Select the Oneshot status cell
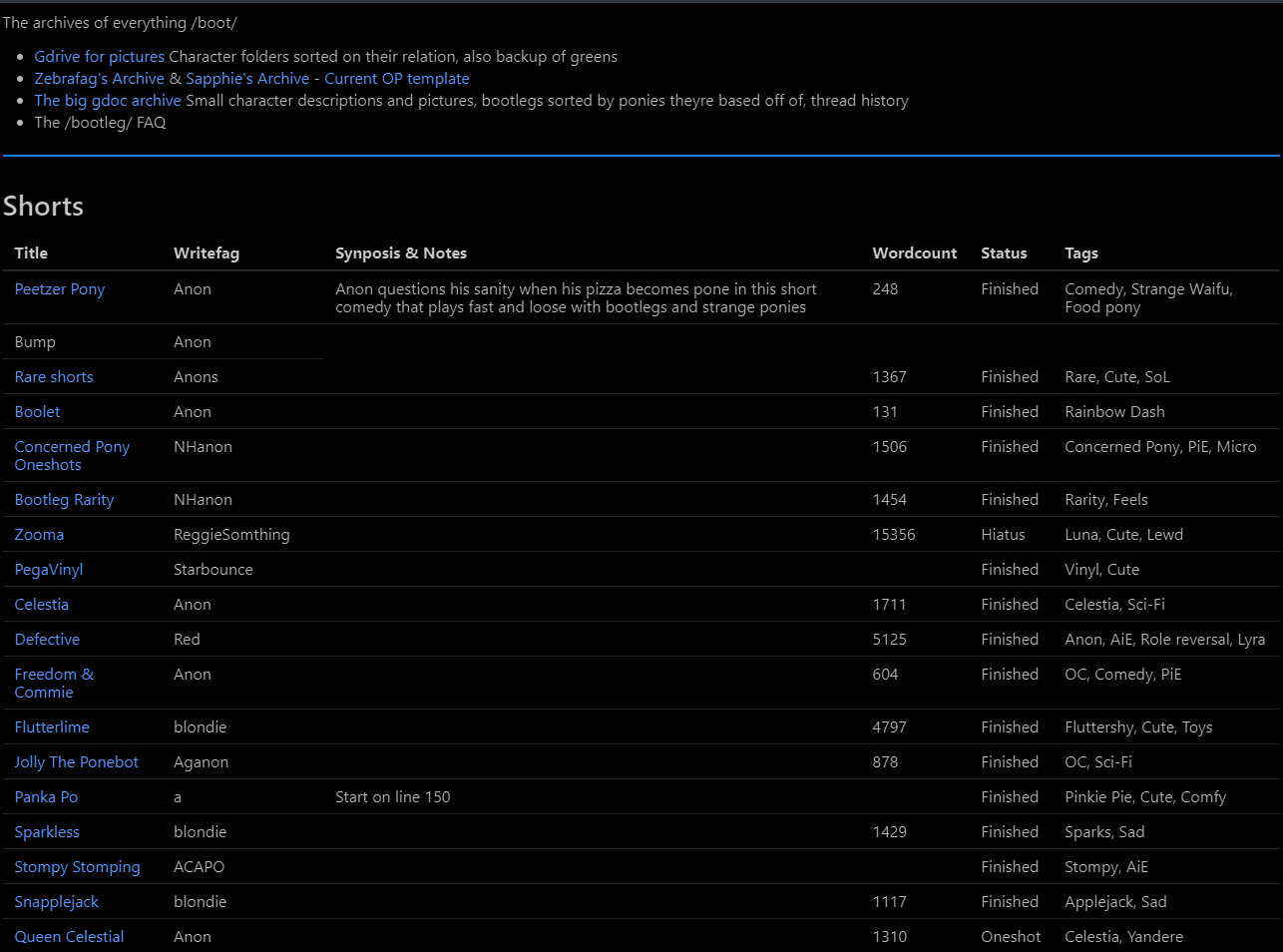This screenshot has width=1283, height=952. pos(1011,937)
